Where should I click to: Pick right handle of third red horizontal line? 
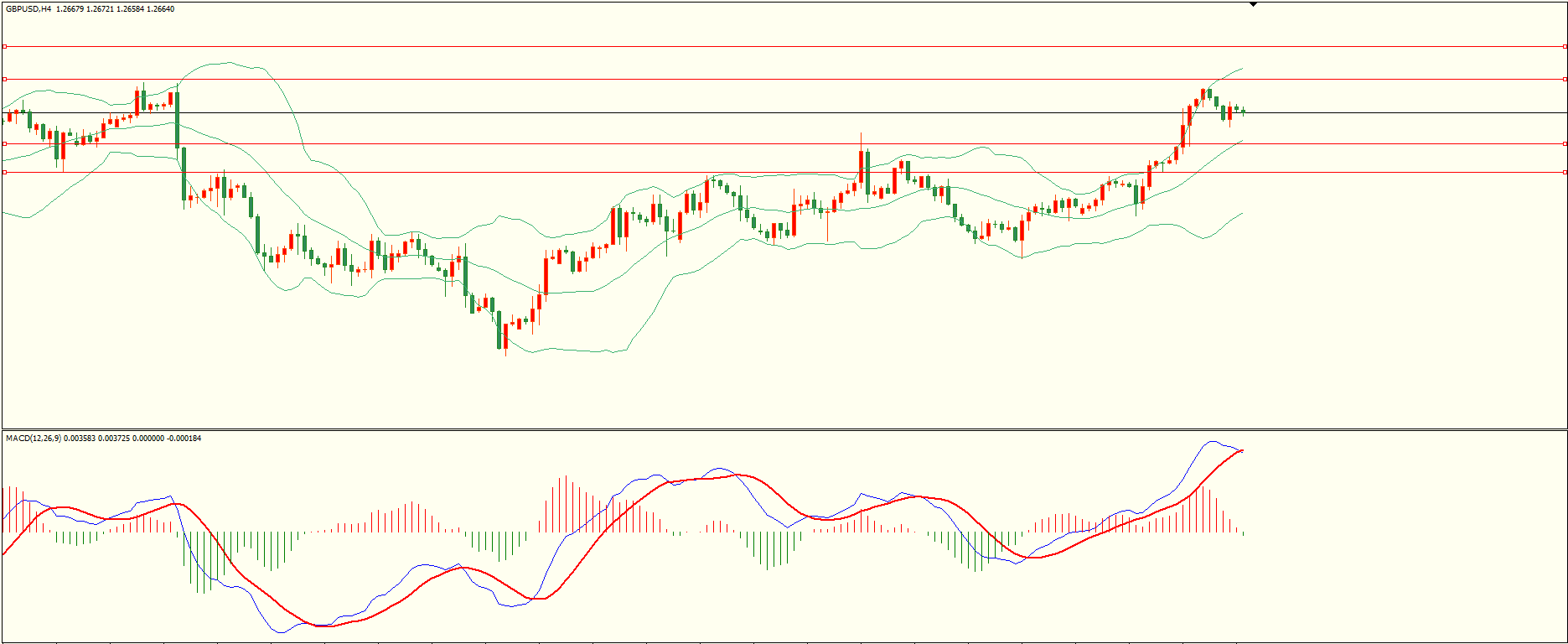pos(1564,144)
